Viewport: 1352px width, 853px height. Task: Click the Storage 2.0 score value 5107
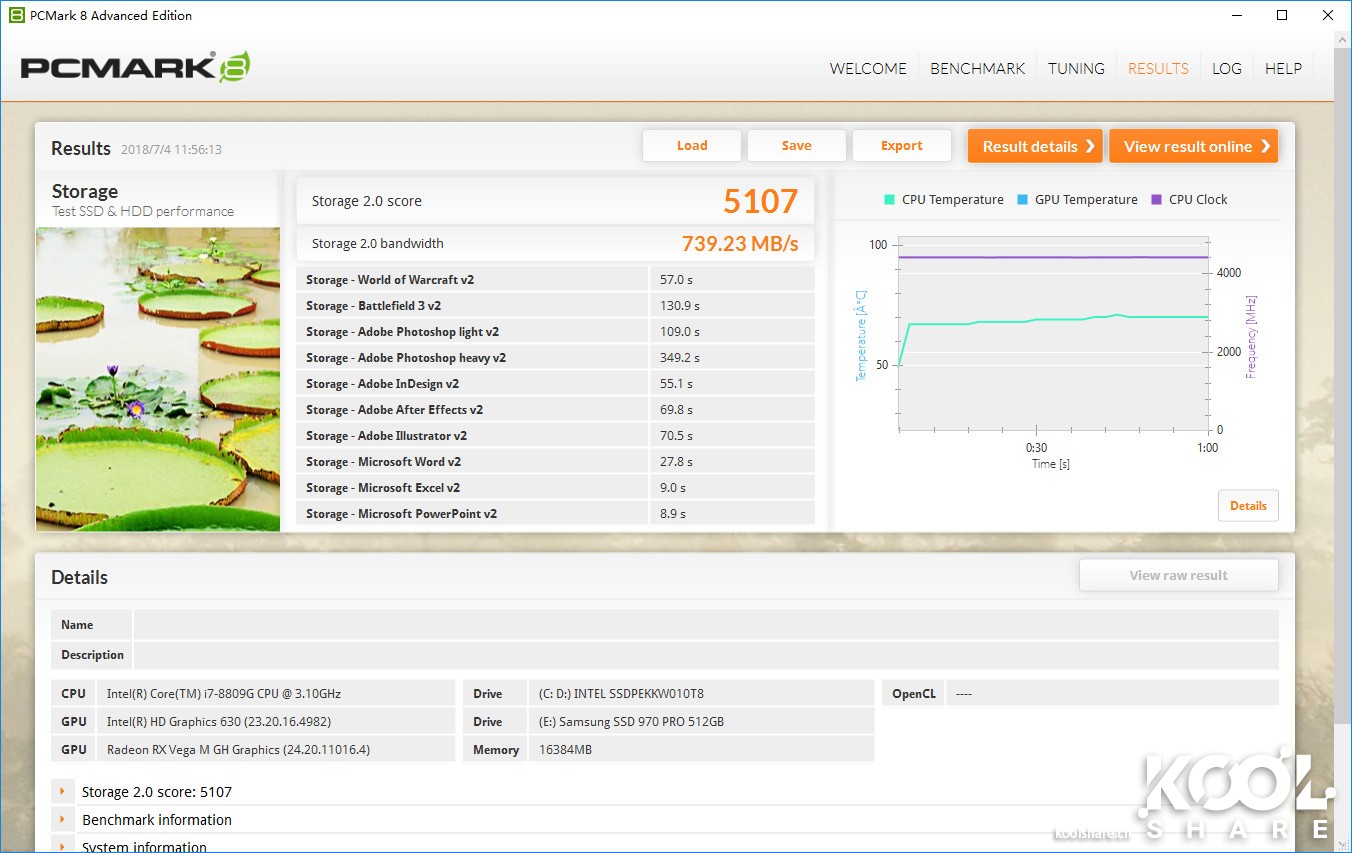(760, 202)
